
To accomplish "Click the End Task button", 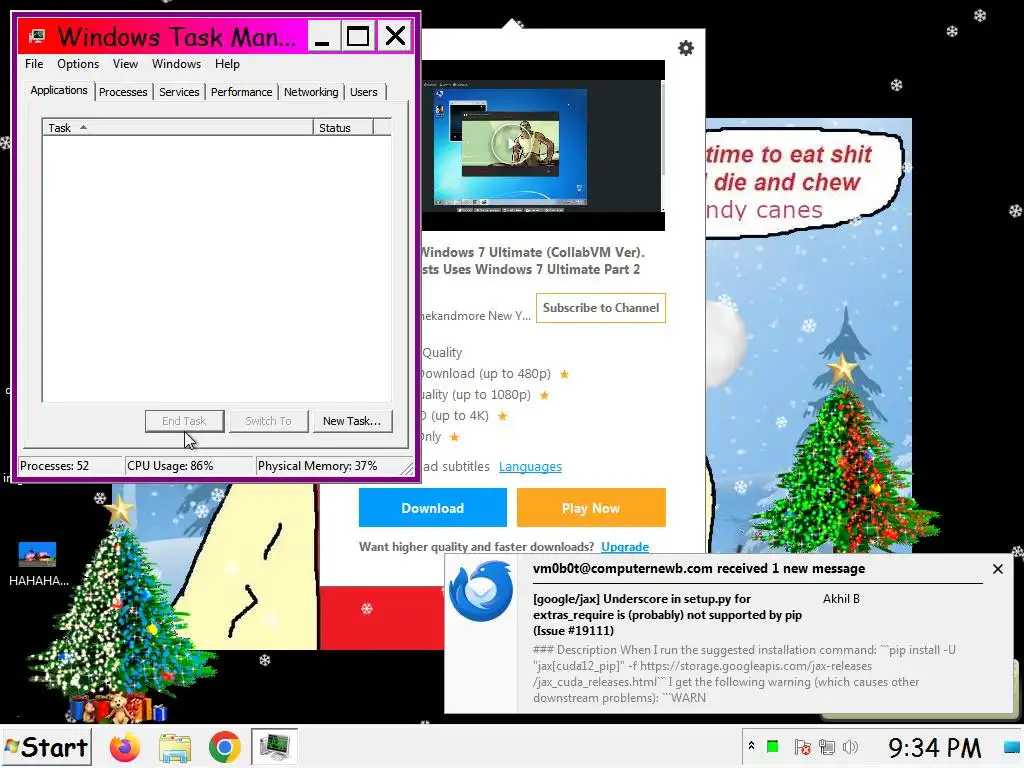I will (x=184, y=421).
